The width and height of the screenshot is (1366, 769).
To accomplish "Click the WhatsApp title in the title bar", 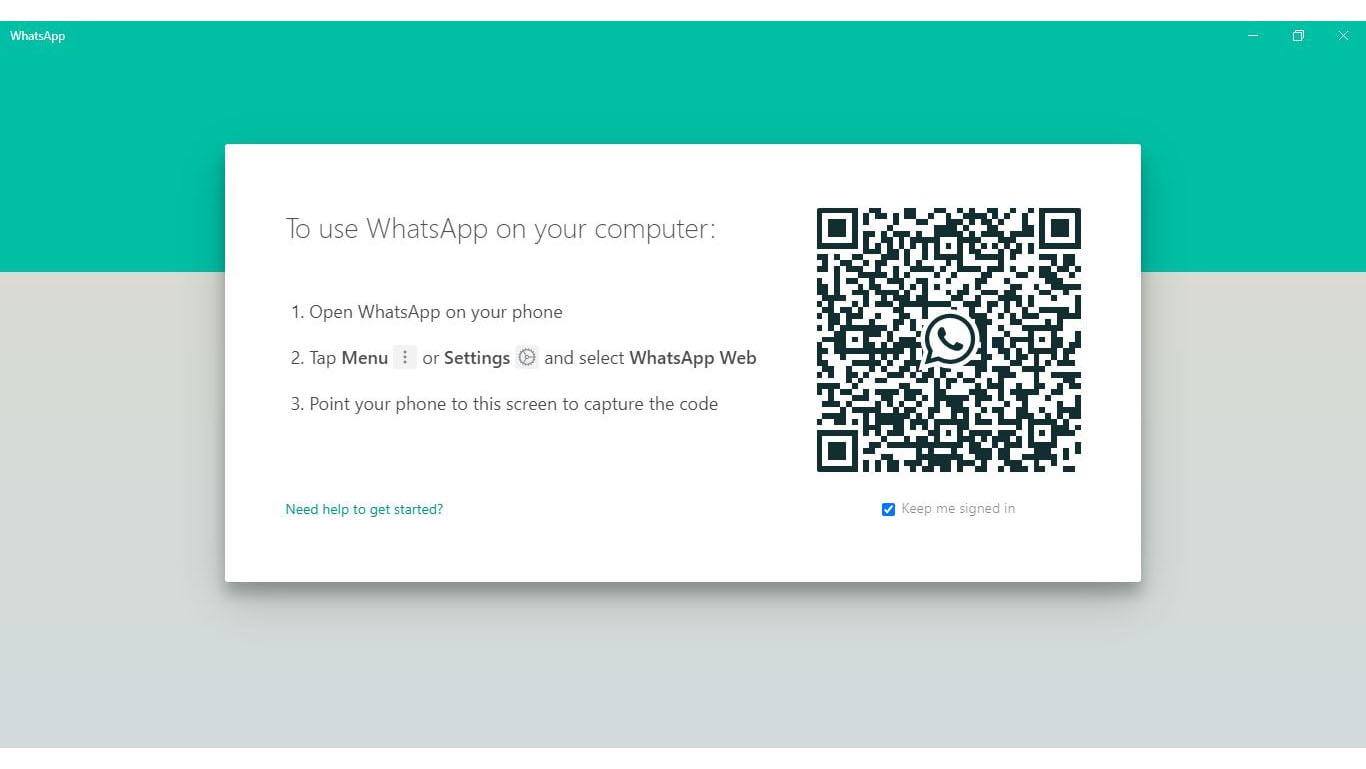I will click(38, 36).
